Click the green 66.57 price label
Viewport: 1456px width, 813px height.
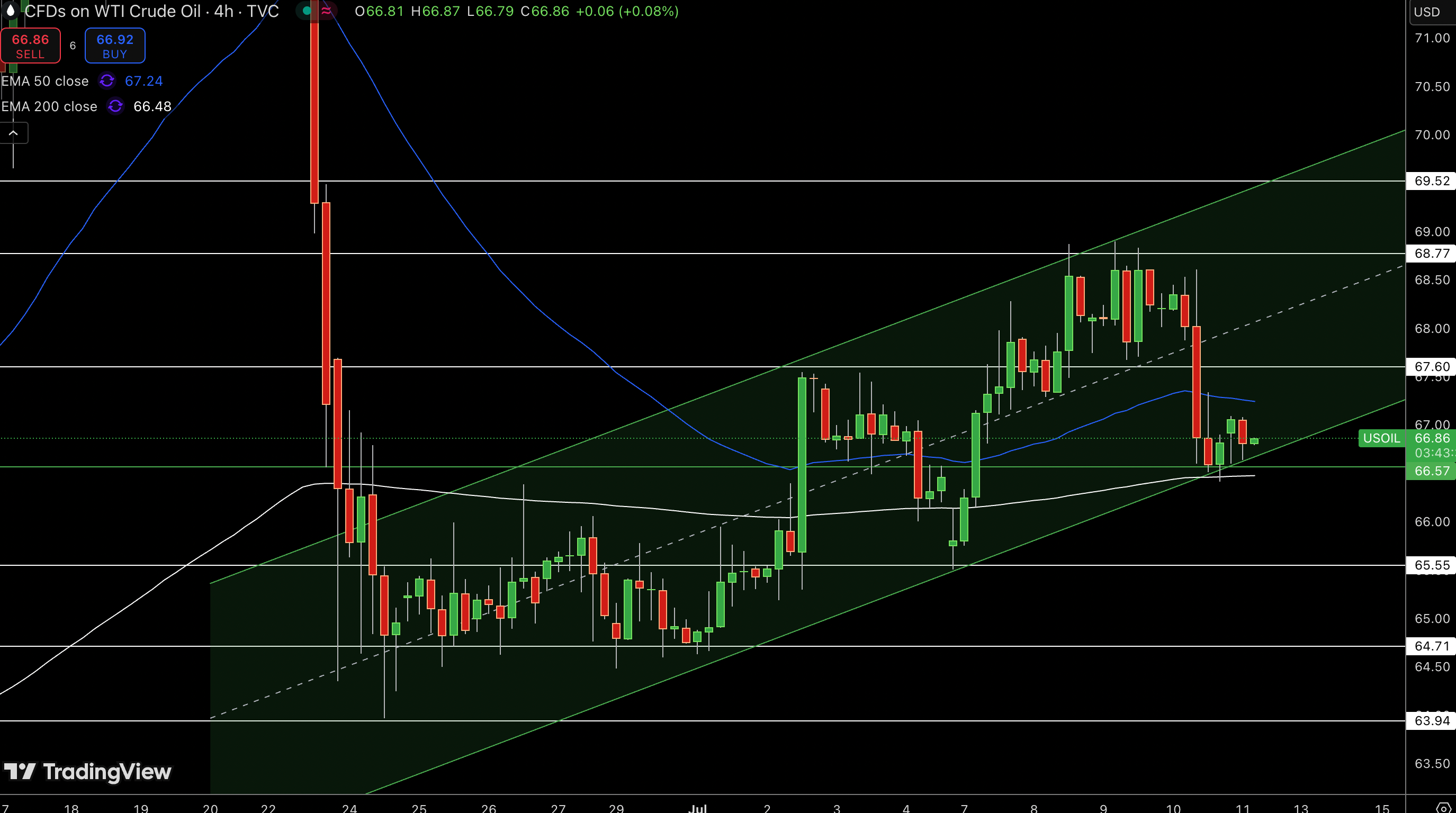pos(1431,471)
